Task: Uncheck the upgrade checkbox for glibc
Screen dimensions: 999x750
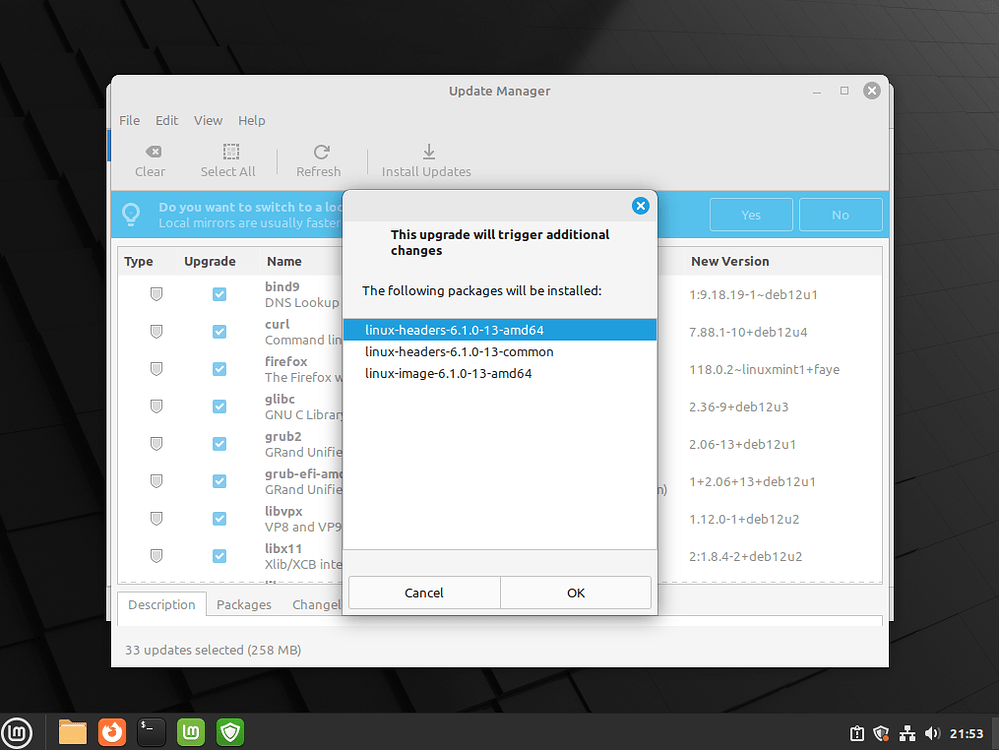Action: 219,406
